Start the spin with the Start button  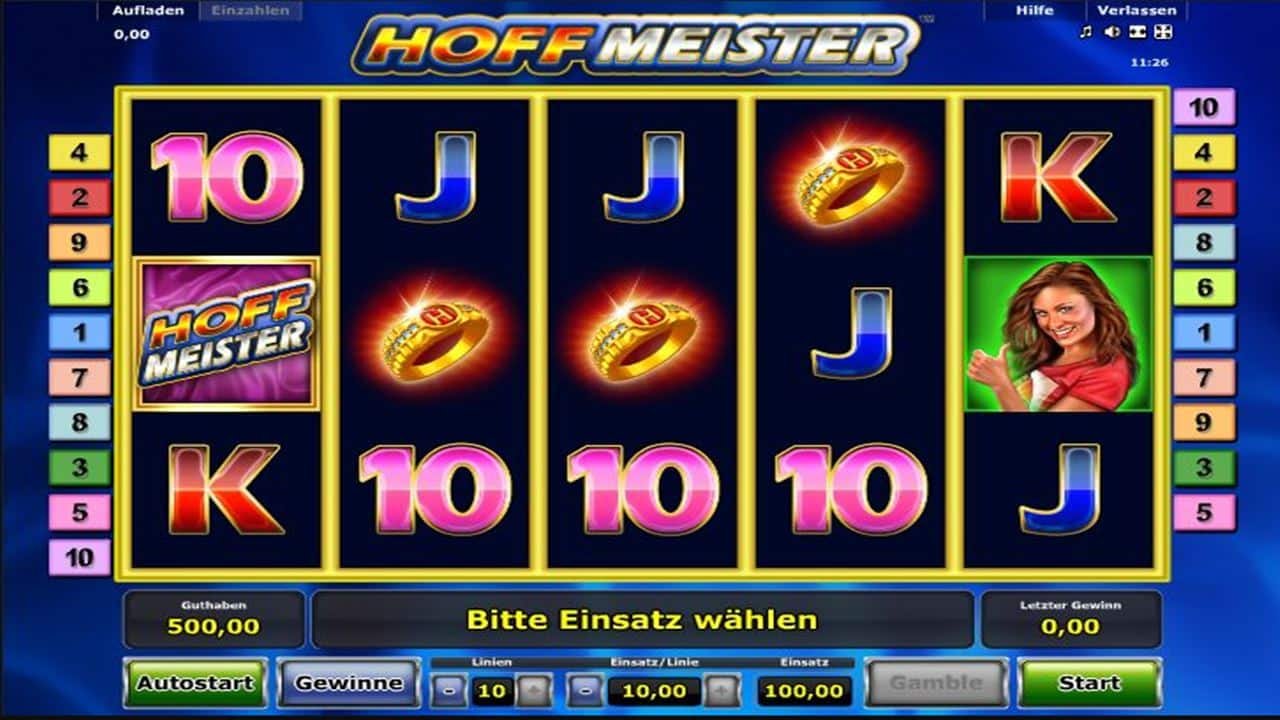(1089, 683)
